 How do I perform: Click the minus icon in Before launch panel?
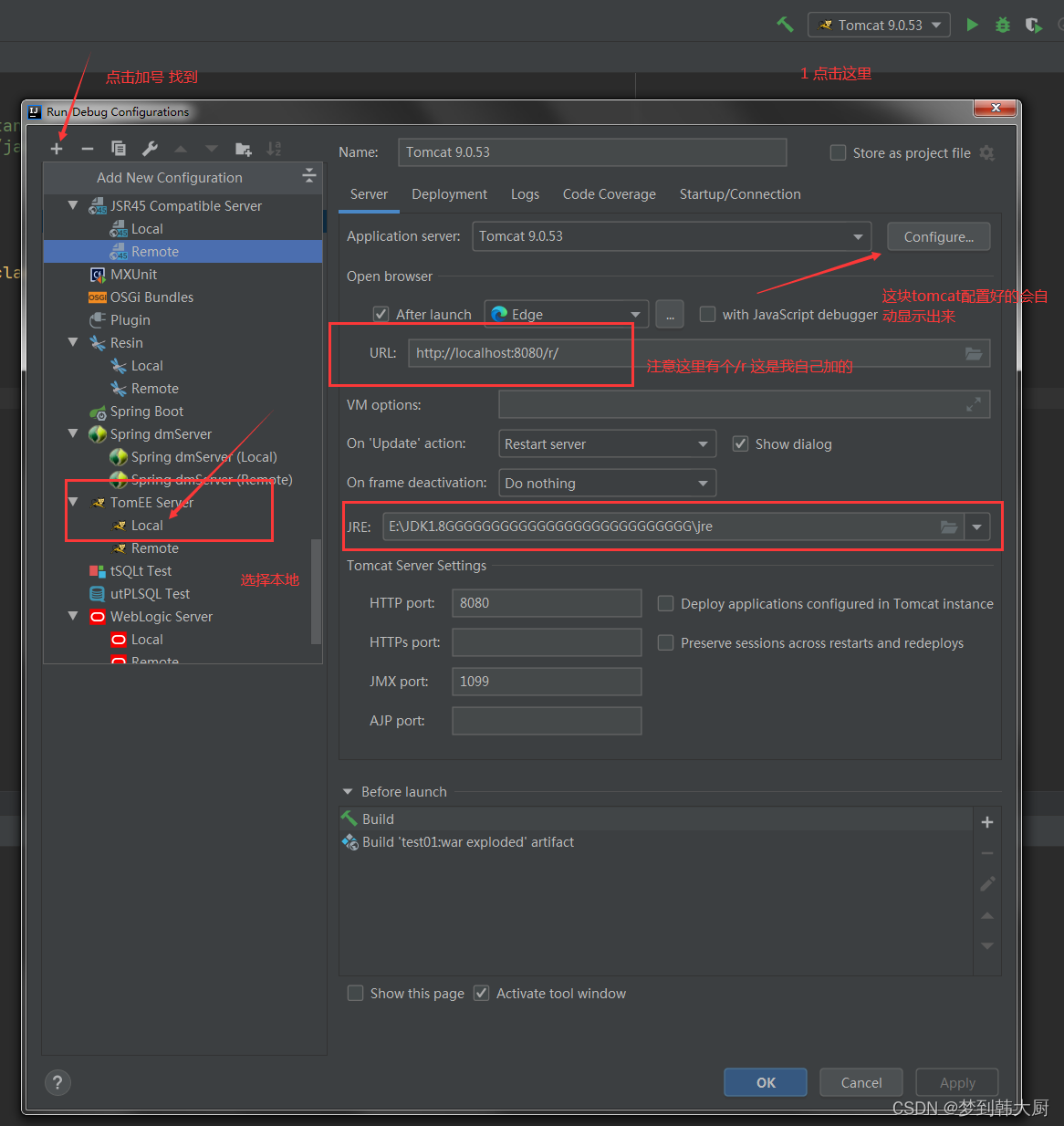pos(987,853)
